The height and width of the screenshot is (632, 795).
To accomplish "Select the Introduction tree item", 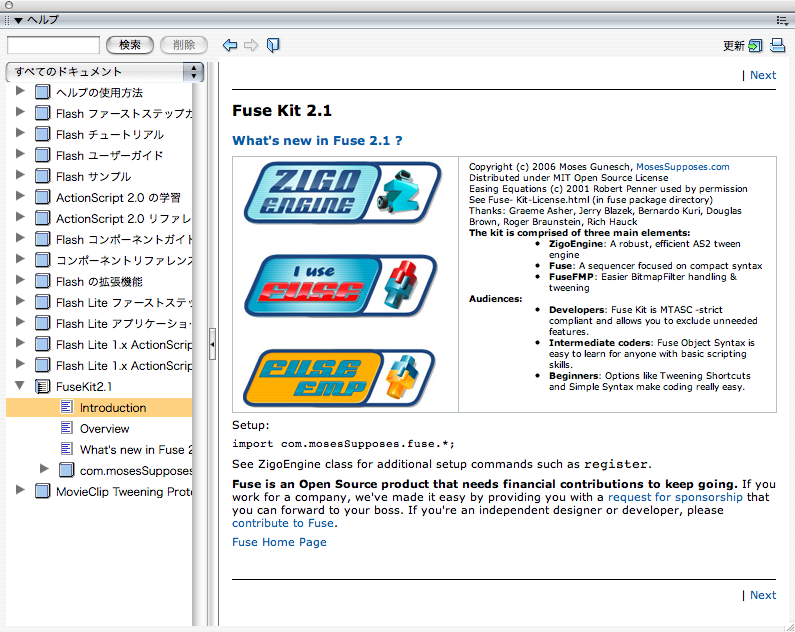I will click(112, 407).
